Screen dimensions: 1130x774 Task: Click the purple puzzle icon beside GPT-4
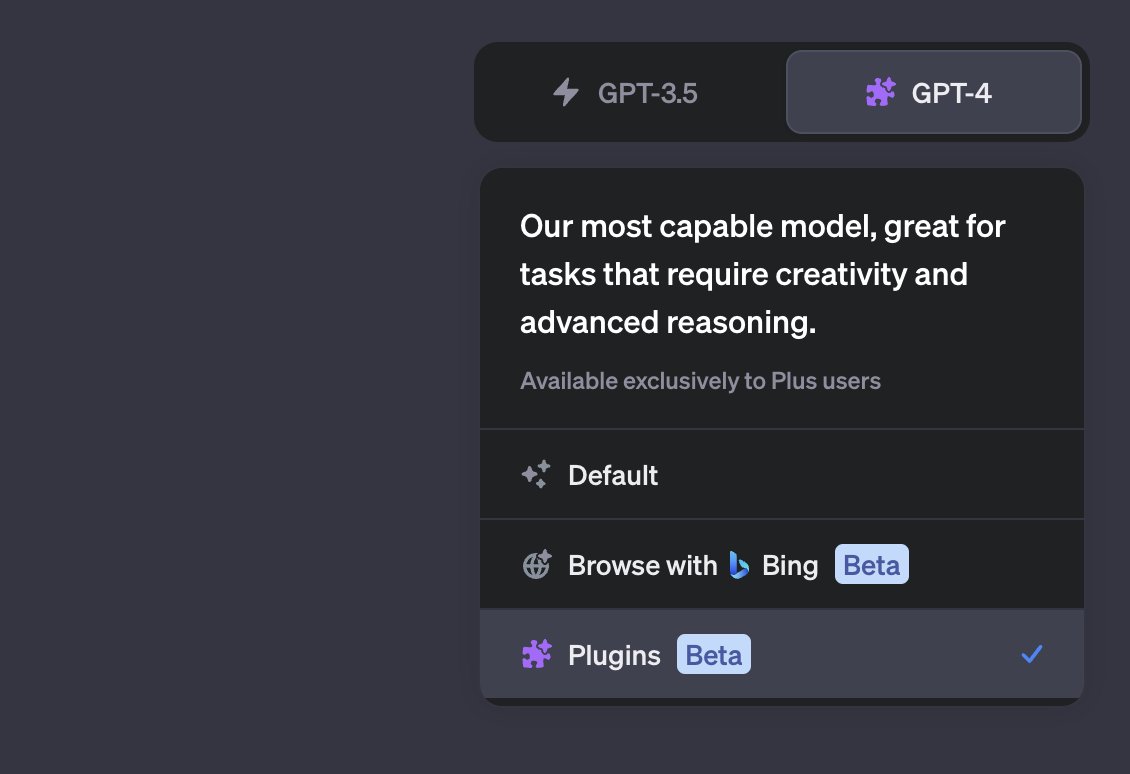[x=880, y=92]
